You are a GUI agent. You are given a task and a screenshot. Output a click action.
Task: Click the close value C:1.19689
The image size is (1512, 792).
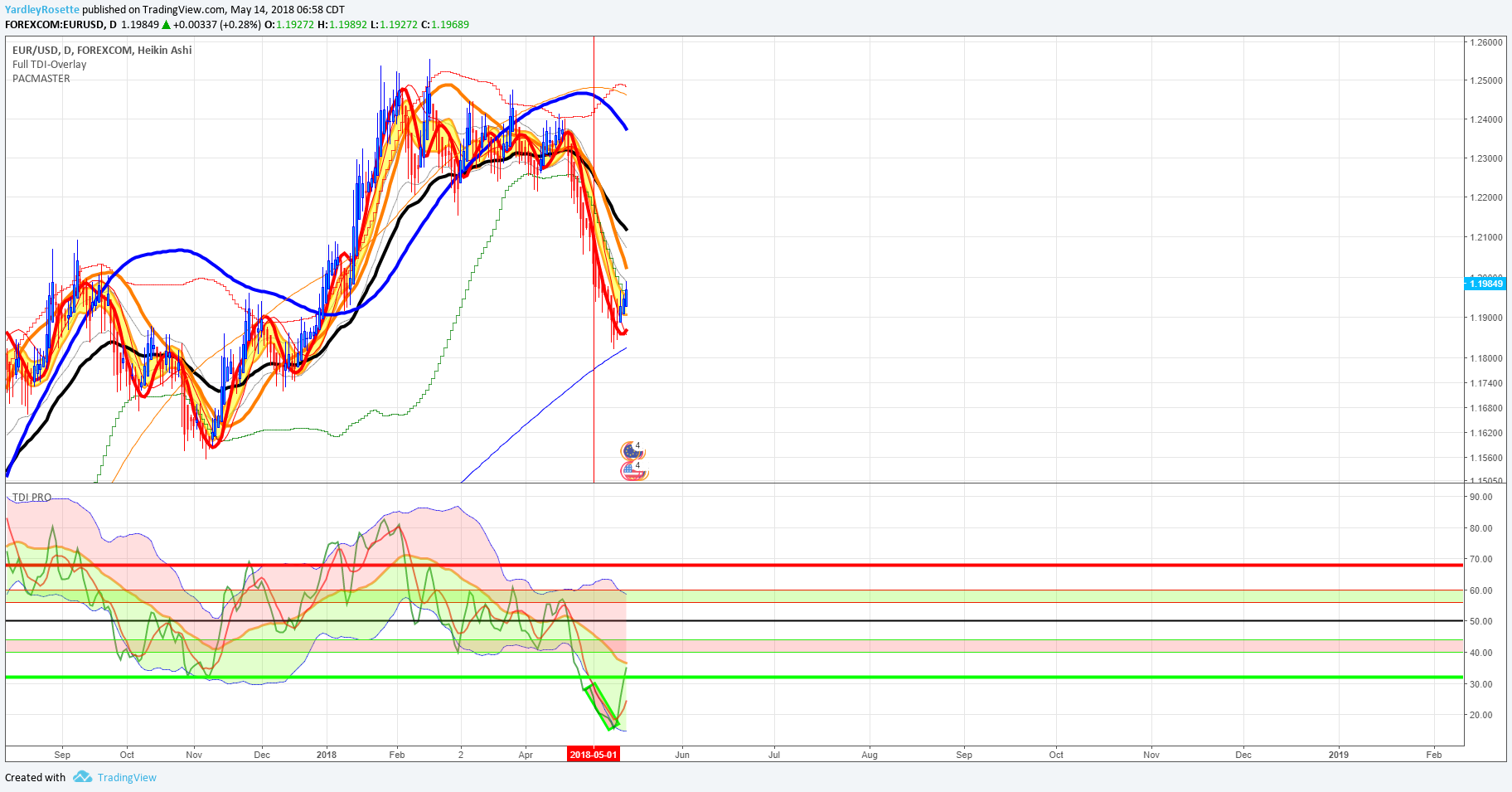point(445,25)
